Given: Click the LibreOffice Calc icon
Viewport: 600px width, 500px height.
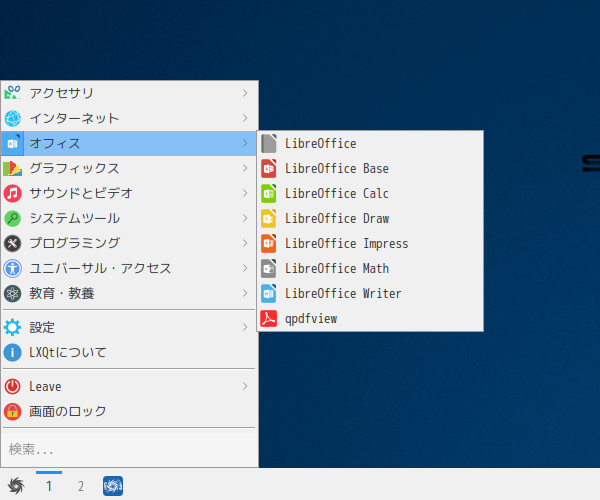Looking at the screenshot, I should click(x=269, y=194).
